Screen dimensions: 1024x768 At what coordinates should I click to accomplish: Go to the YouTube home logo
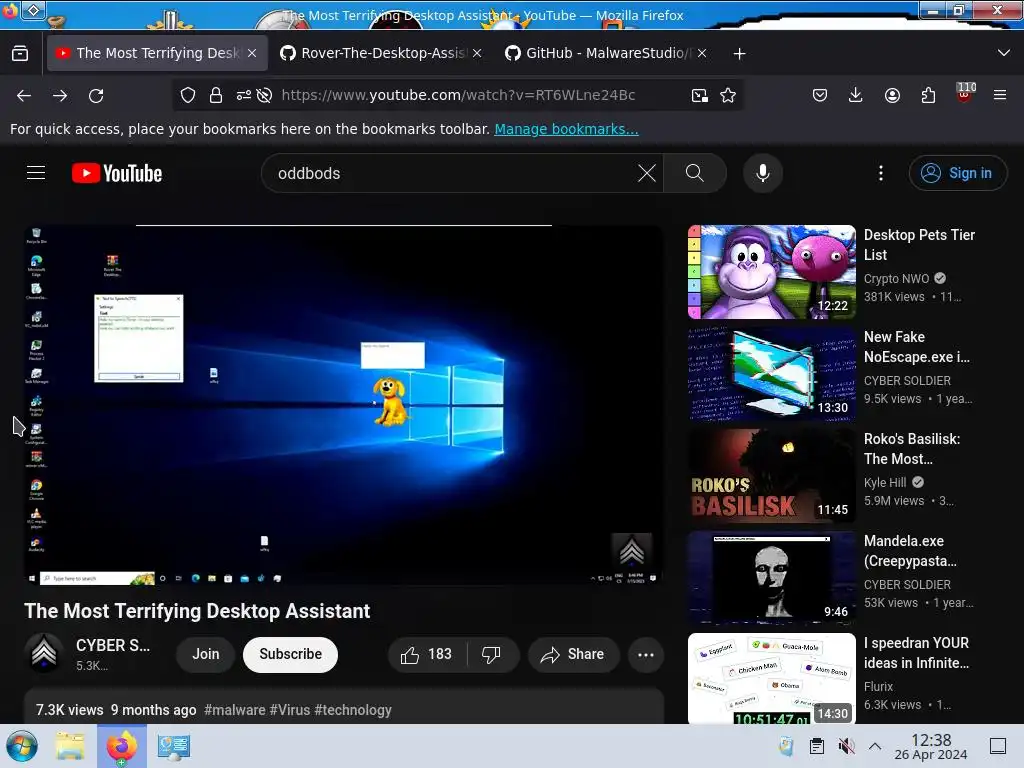(117, 173)
